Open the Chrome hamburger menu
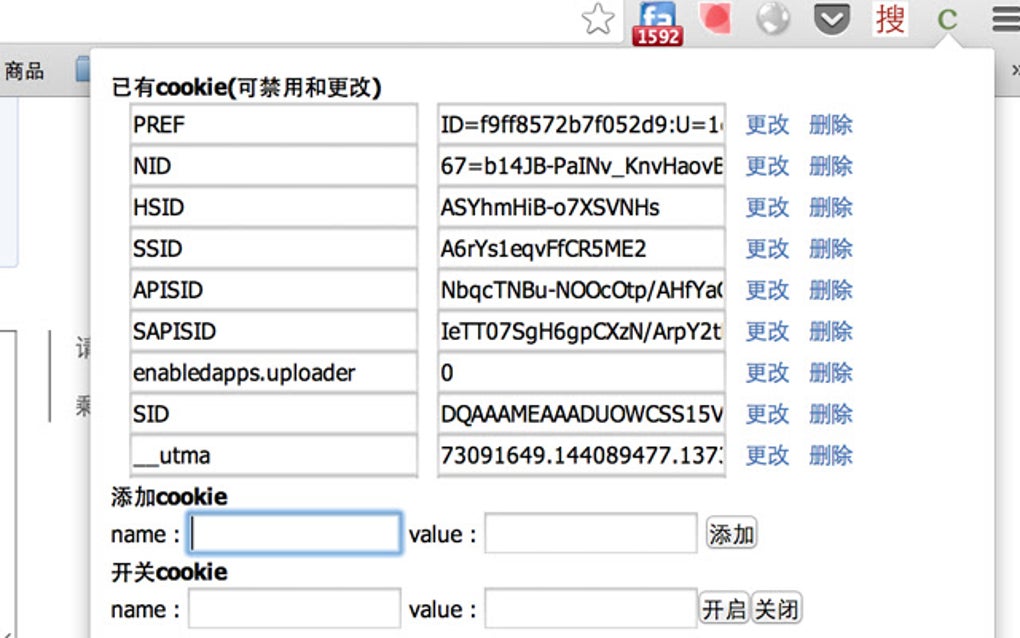Screen dimensions: 1020x638 (x=1004, y=19)
